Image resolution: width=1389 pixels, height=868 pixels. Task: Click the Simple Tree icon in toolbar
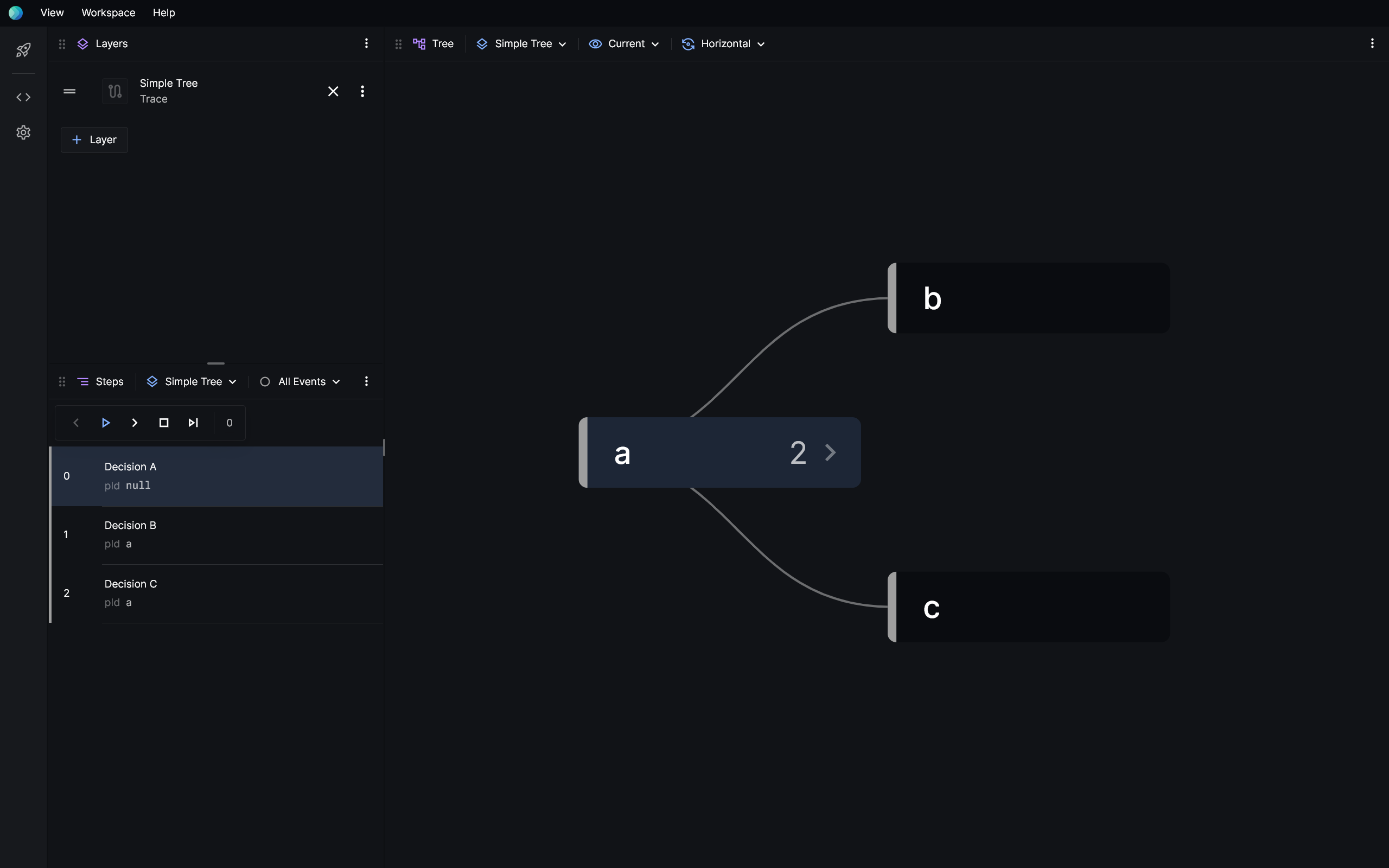tap(481, 44)
